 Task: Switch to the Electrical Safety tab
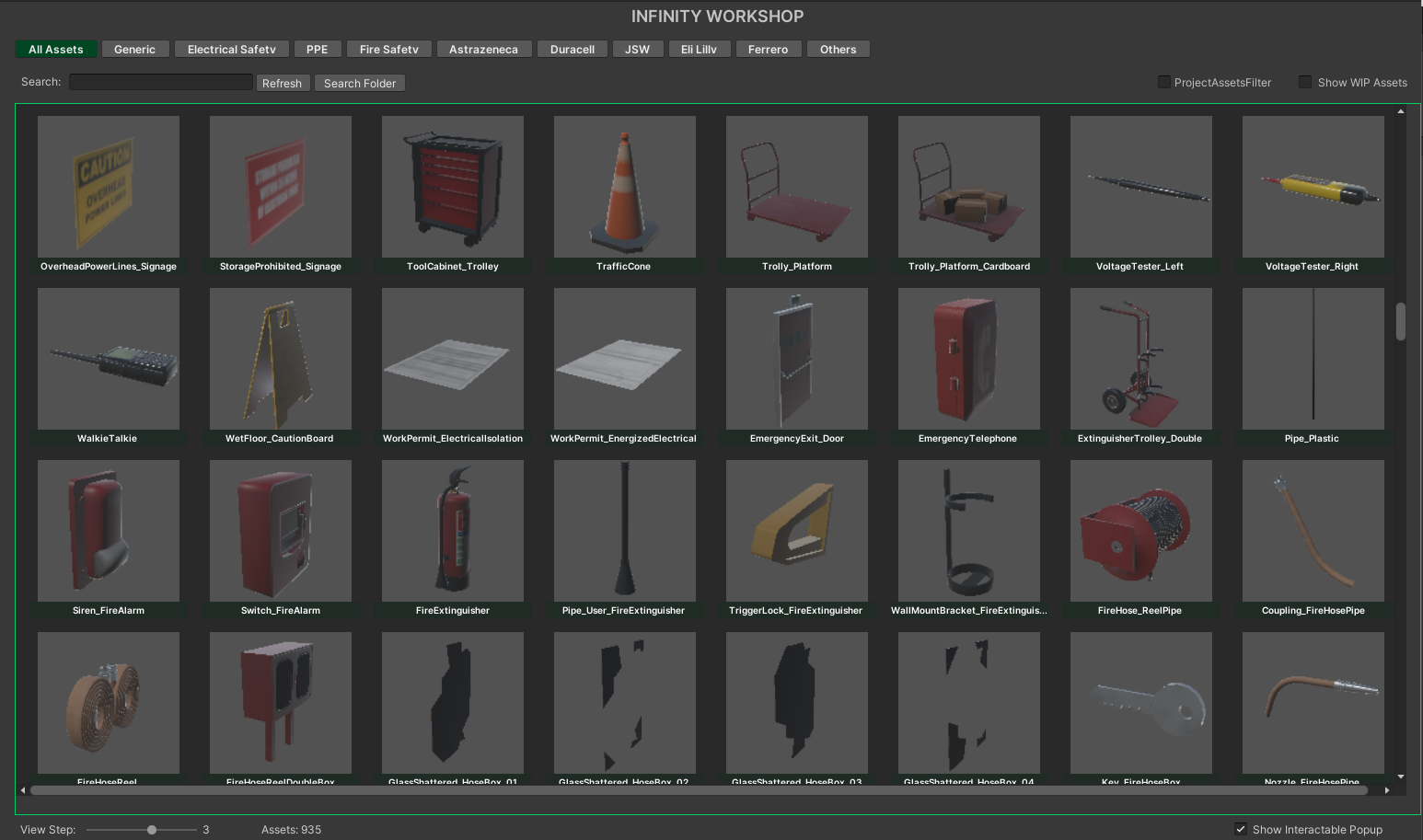(231, 49)
